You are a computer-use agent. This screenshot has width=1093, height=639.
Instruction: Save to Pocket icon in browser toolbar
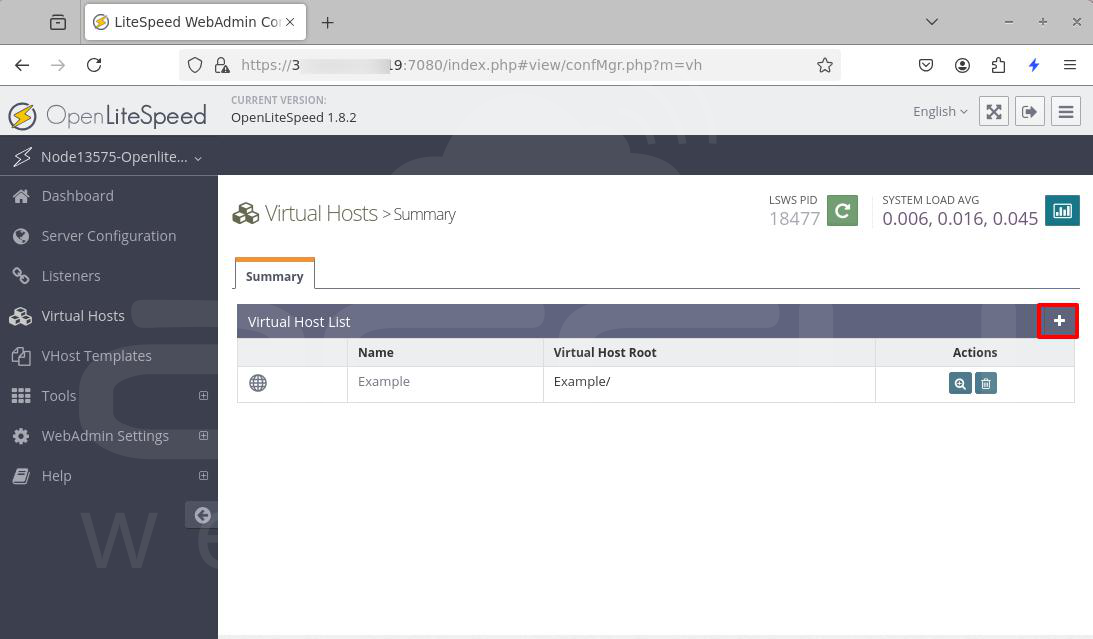(x=926, y=66)
